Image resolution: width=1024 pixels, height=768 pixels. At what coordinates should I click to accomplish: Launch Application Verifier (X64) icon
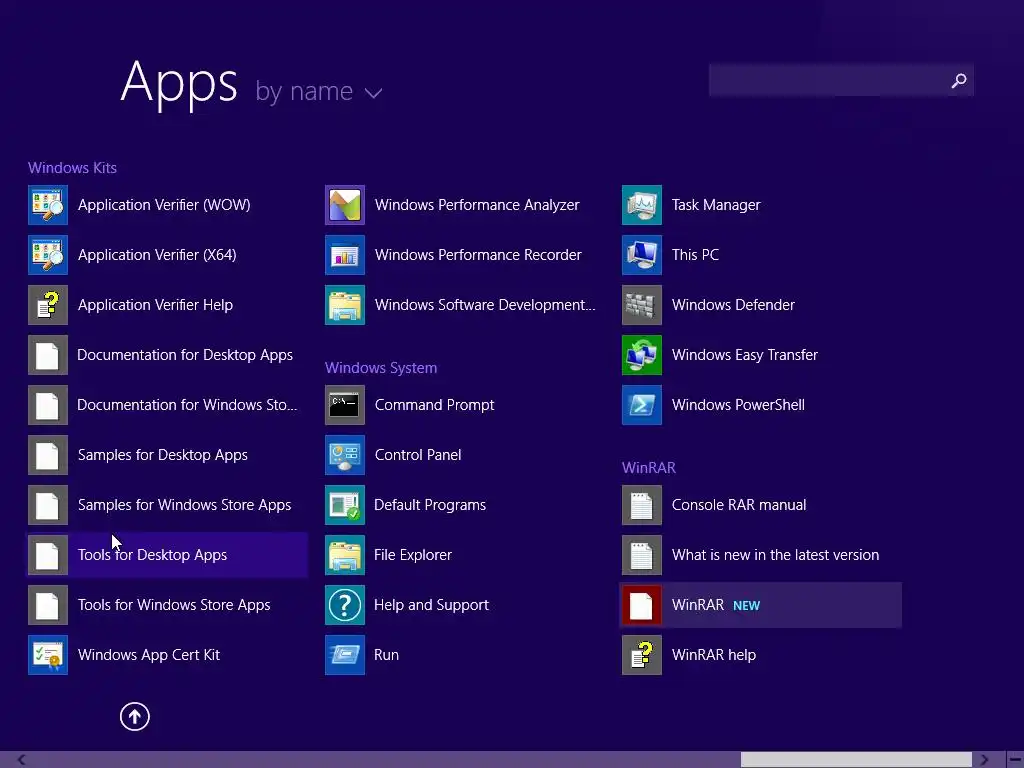(x=48, y=255)
